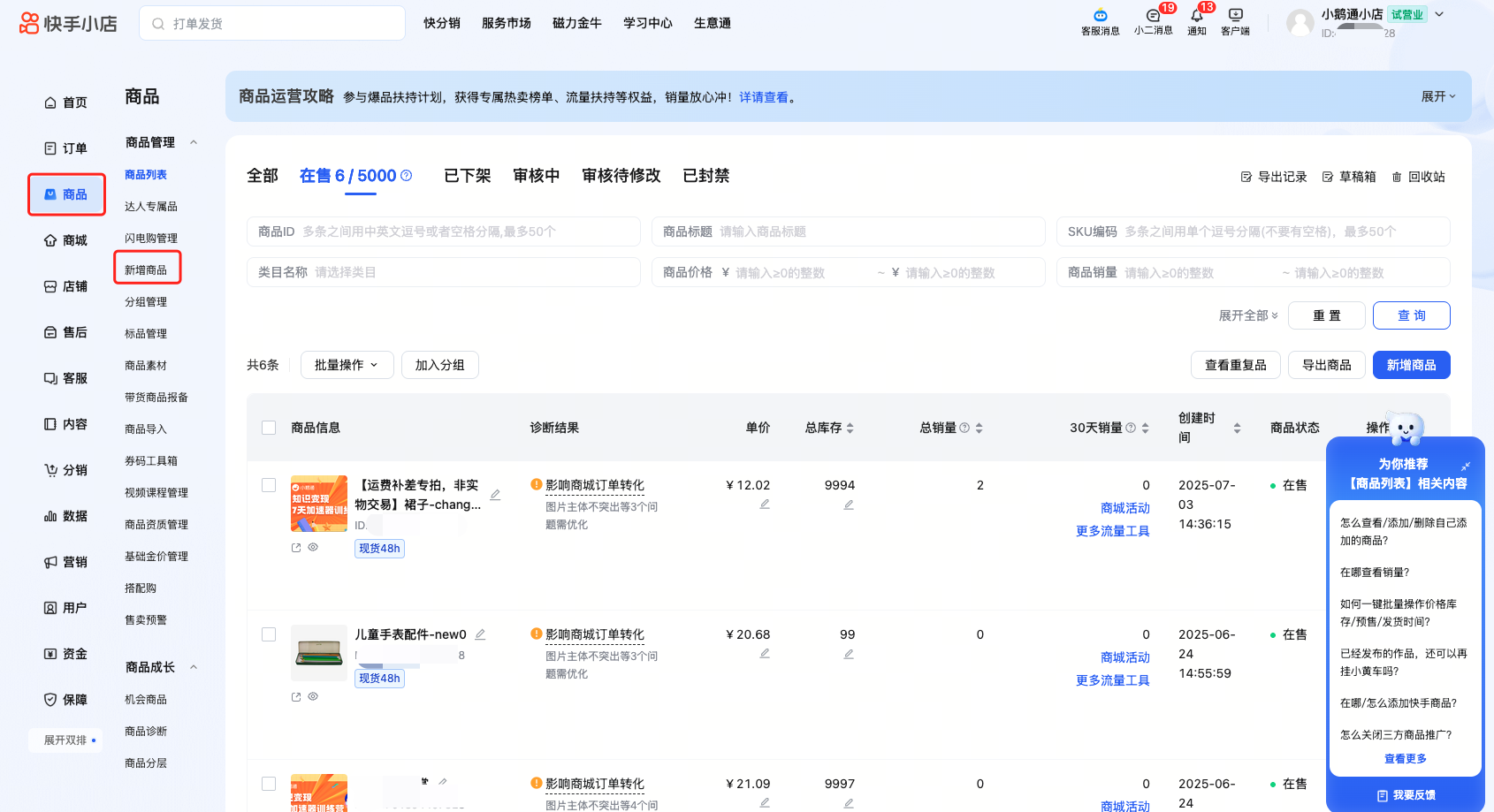The width and height of the screenshot is (1494, 812).
Task: Expand all filters via 展开全部
Action: point(1248,315)
